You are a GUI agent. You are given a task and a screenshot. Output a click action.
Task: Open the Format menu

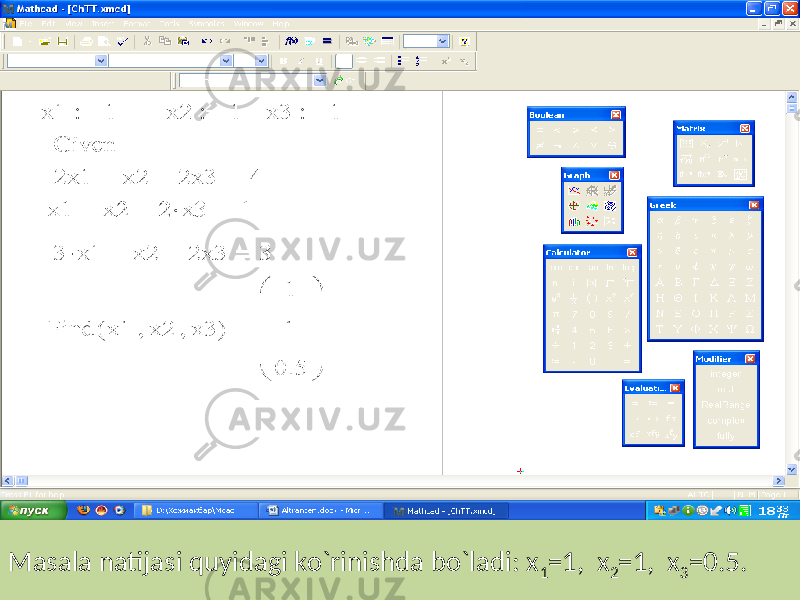(x=137, y=24)
